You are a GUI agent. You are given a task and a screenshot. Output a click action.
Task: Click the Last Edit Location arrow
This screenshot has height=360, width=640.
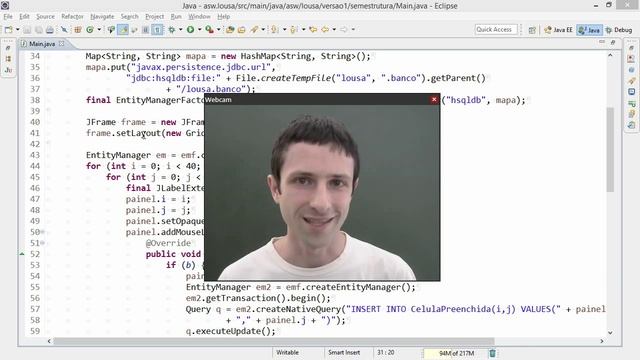pyautogui.click(x=313, y=30)
